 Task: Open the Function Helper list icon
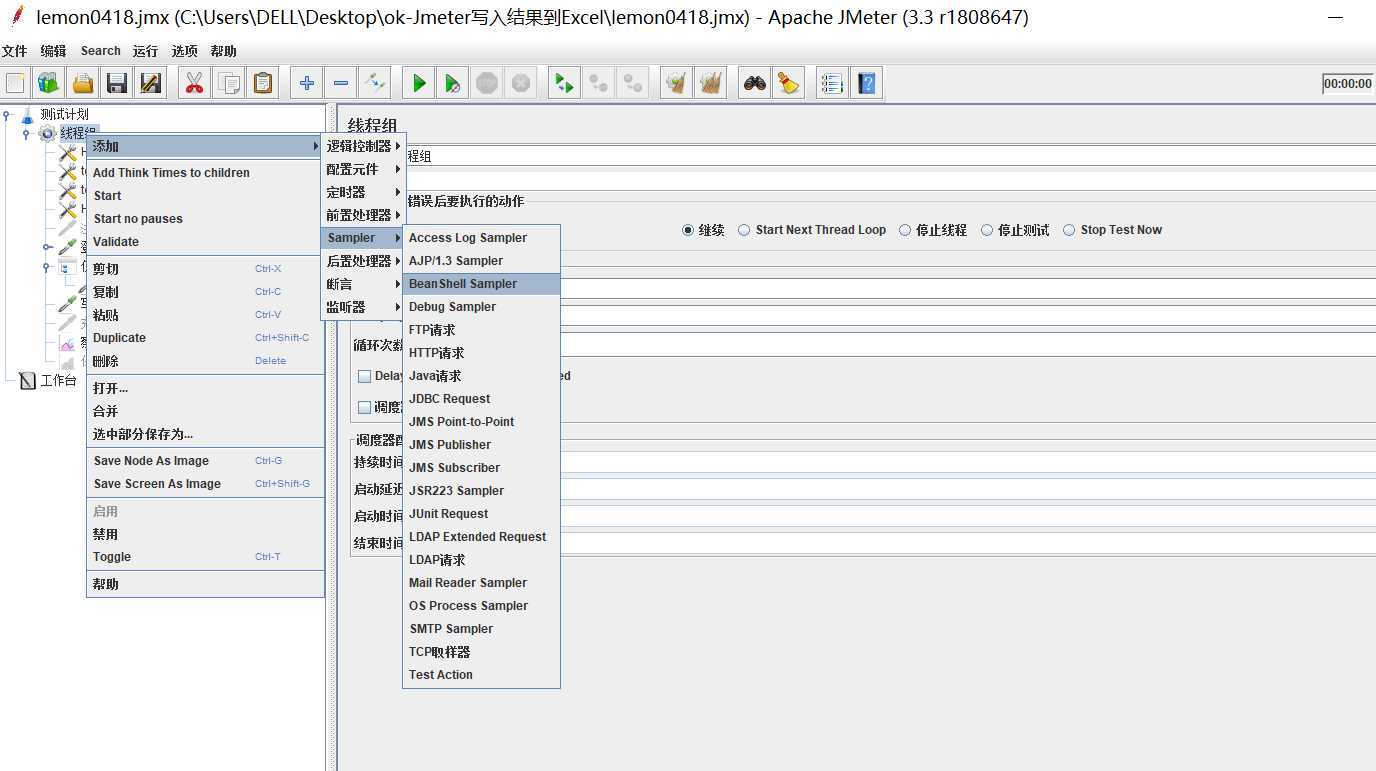pyautogui.click(x=832, y=83)
